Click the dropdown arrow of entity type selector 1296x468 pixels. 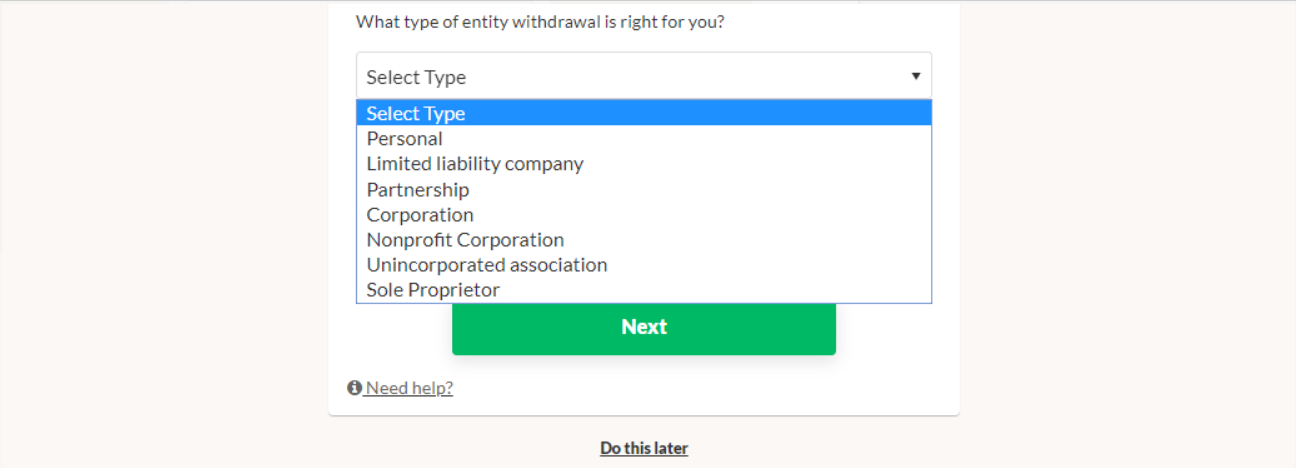click(915, 76)
